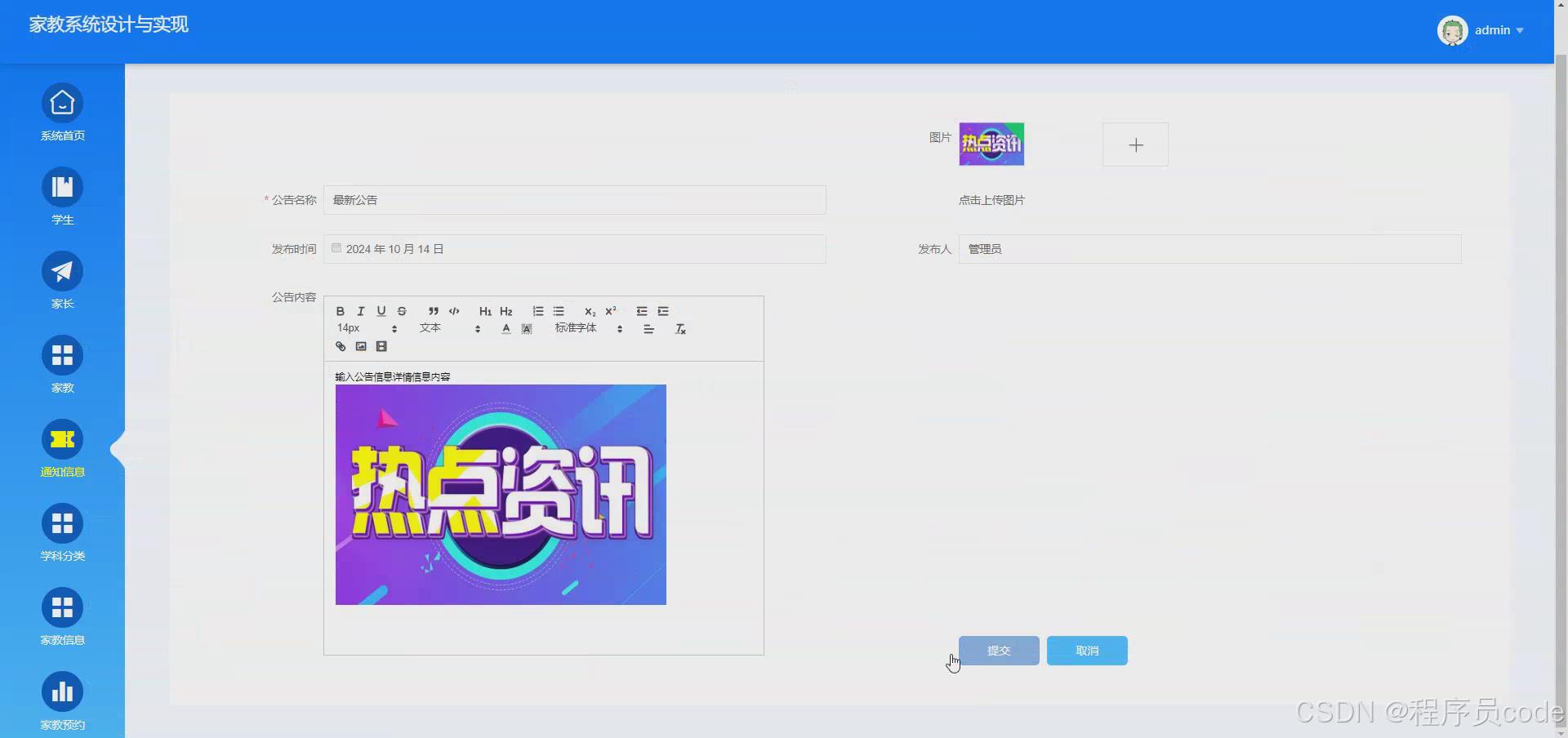This screenshot has width=1568, height=738.
Task: Select the Bold formatting icon
Action: click(341, 311)
